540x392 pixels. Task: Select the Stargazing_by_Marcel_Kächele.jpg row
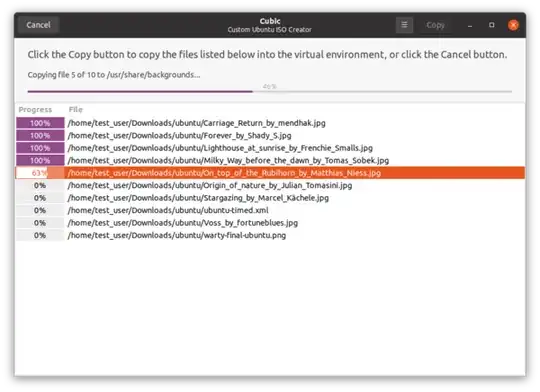pos(270,198)
